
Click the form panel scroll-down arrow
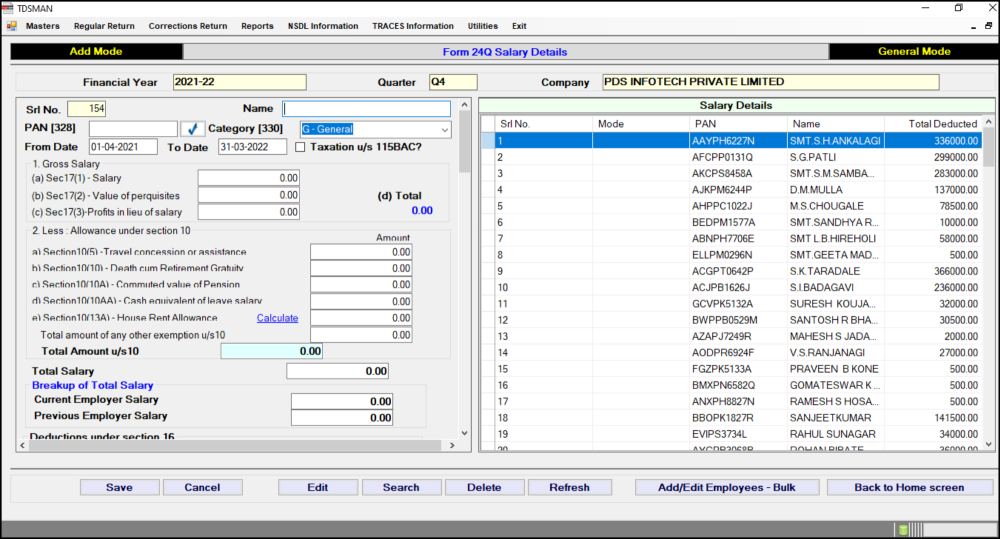click(x=464, y=433)
